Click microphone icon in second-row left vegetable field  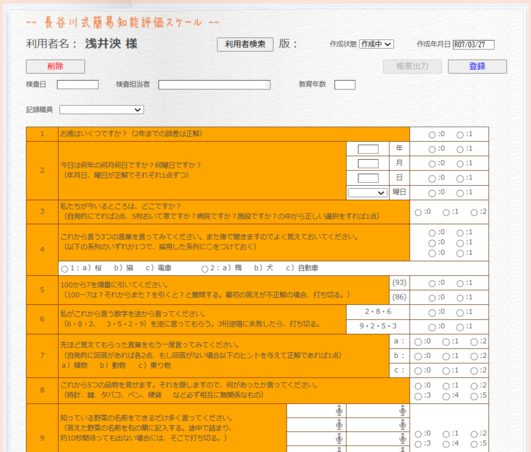(339, 425)
